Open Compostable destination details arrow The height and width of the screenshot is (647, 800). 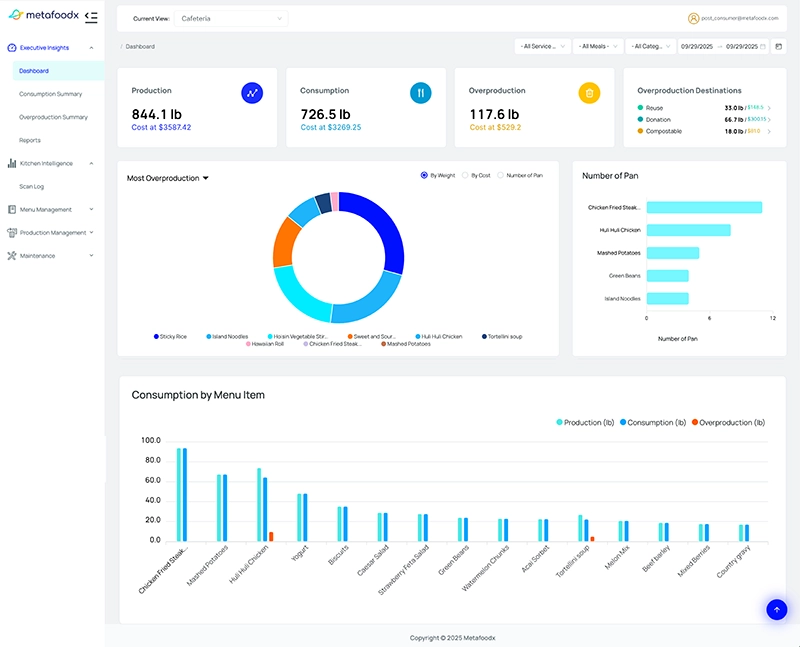769,131
